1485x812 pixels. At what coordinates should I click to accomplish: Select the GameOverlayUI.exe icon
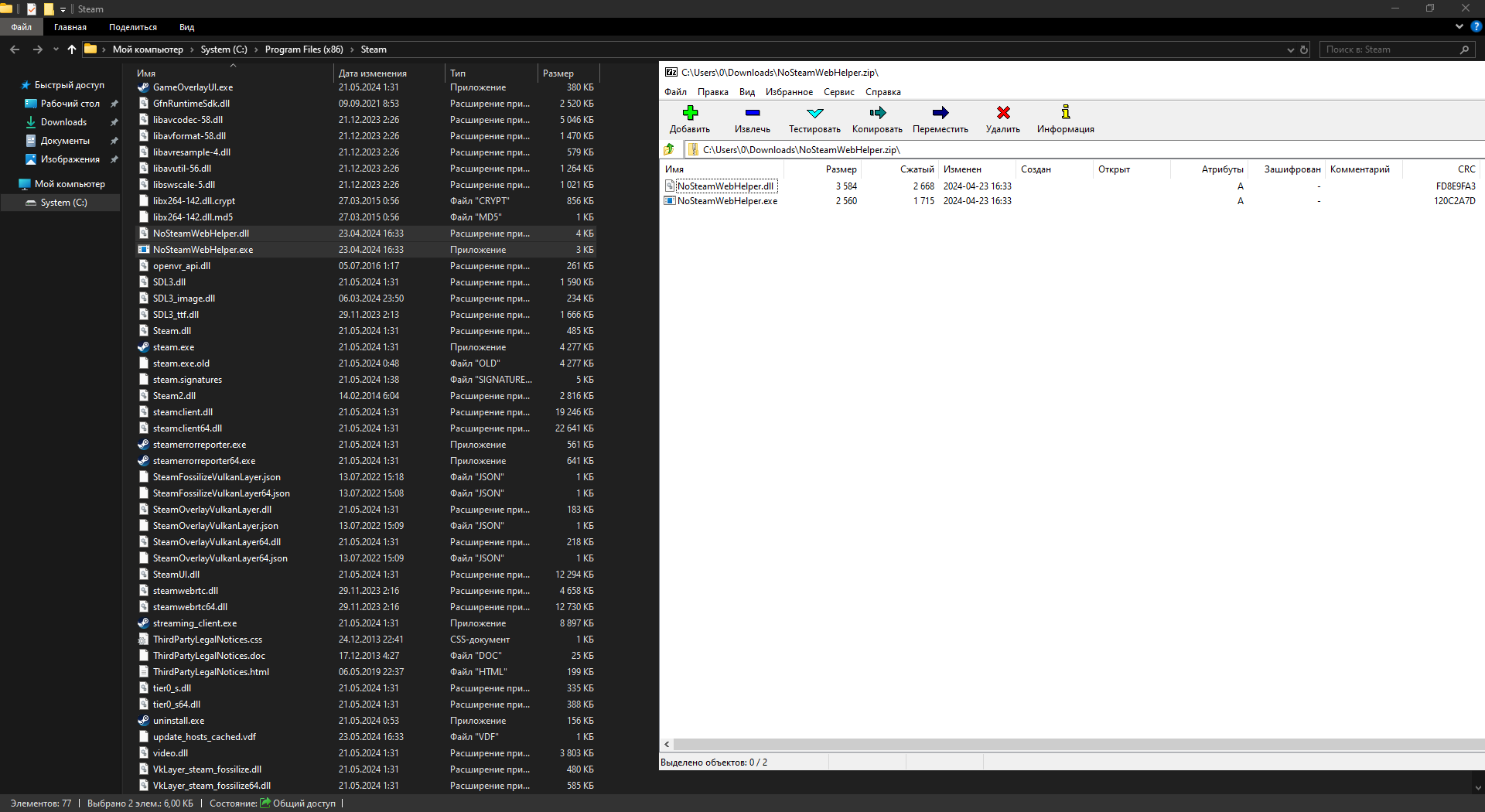tap(143, 87)
